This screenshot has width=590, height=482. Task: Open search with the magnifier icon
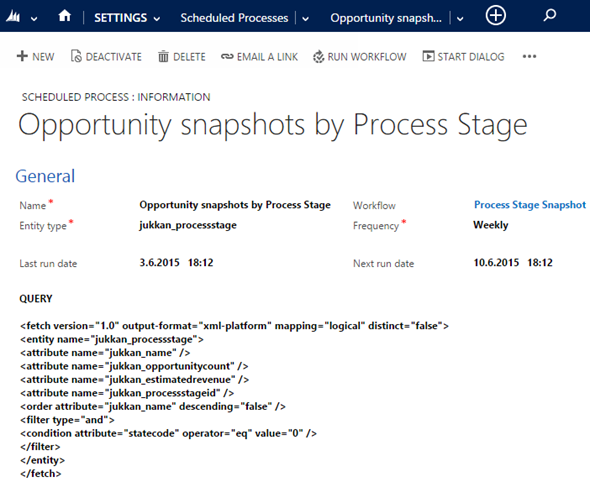[550, 15]
